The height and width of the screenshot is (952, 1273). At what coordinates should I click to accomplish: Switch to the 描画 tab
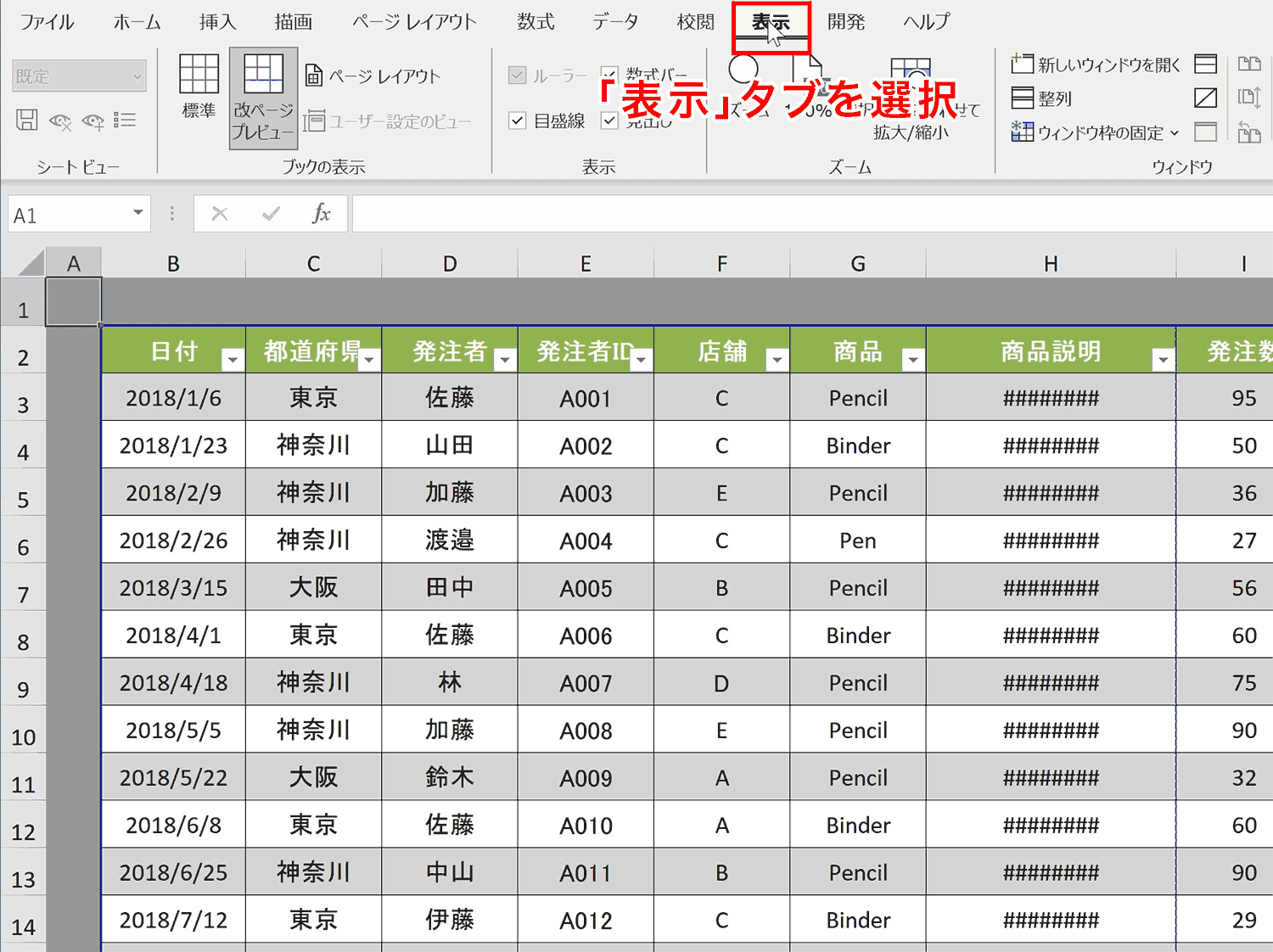tap(294, 22)
